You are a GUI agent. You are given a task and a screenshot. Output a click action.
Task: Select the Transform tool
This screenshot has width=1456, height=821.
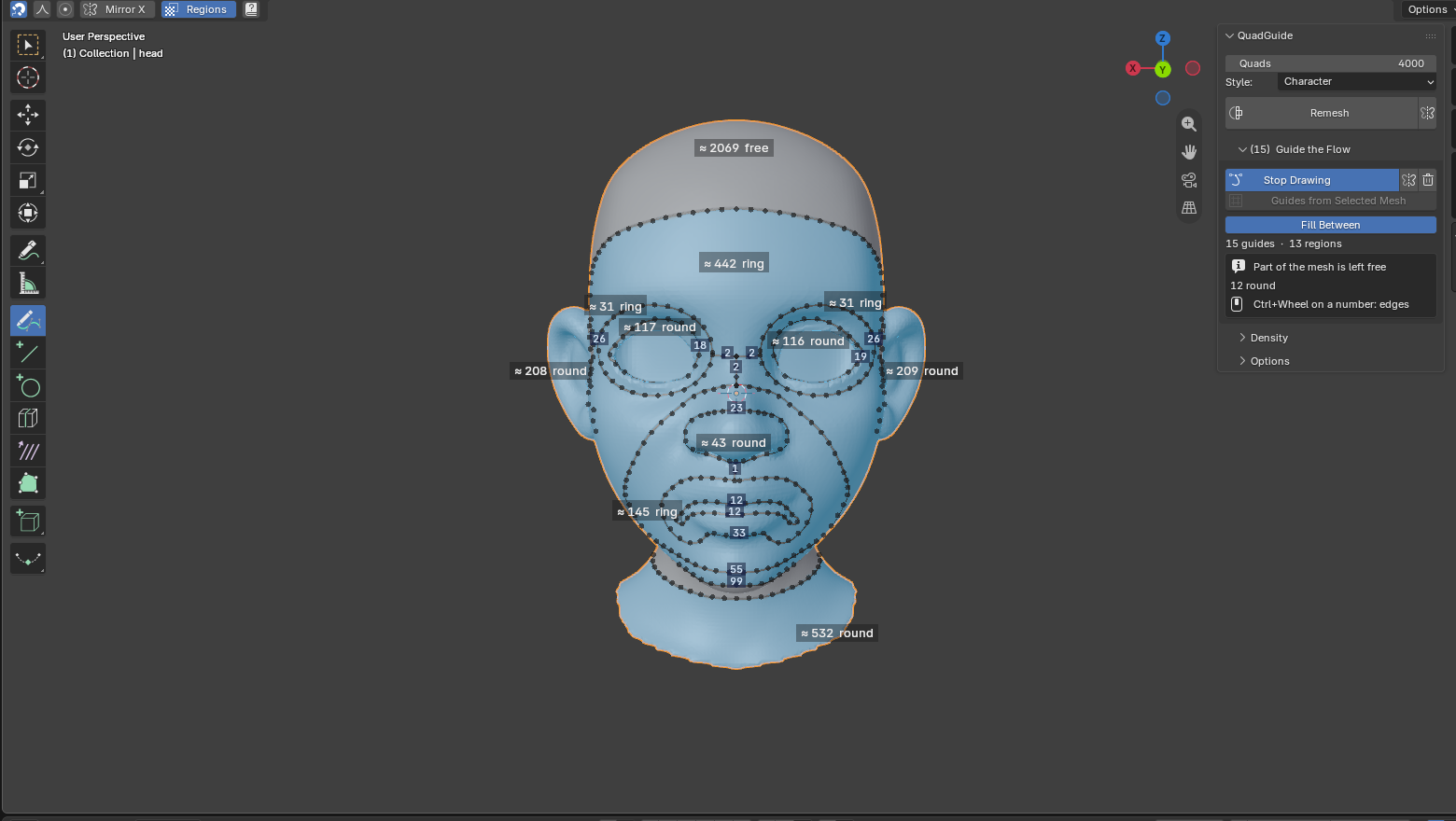click(28, 213)
